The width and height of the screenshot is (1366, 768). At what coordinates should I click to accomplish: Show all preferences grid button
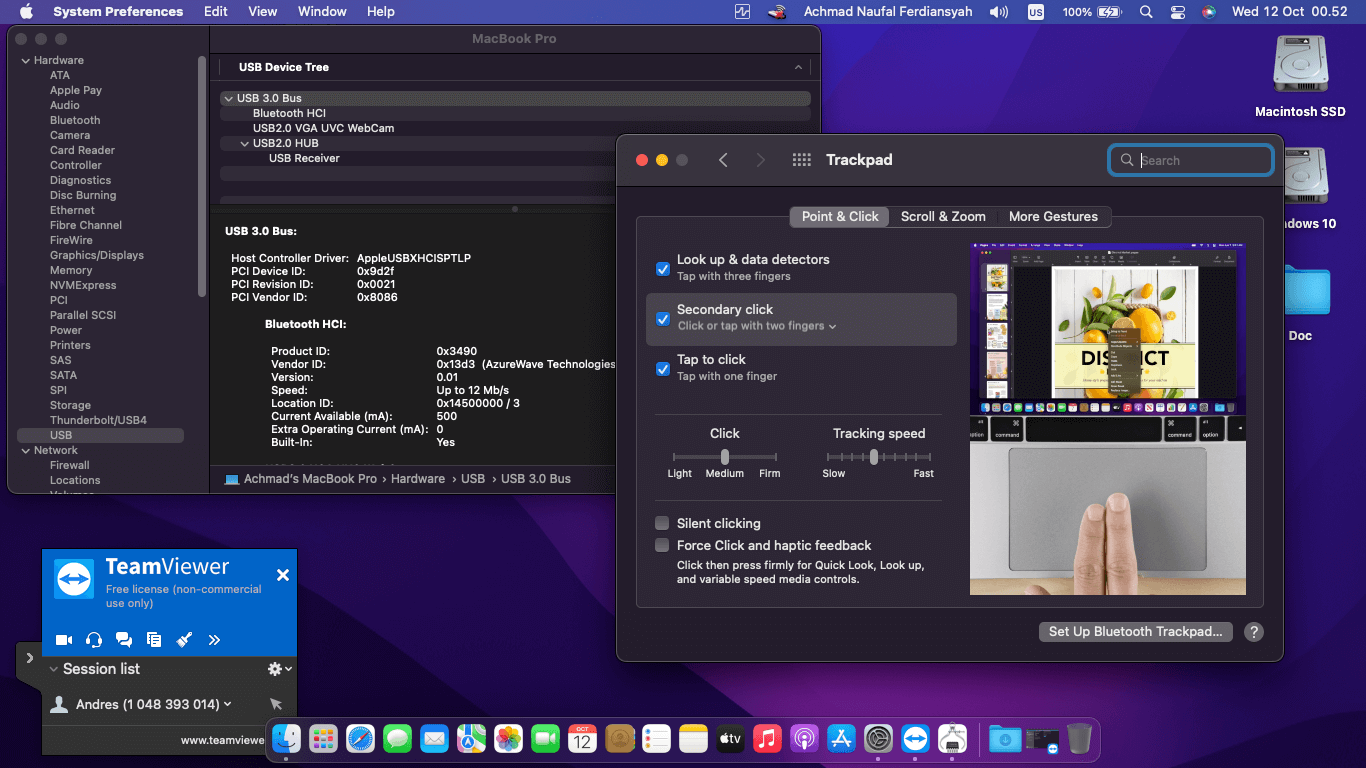[x=801, y=160]
